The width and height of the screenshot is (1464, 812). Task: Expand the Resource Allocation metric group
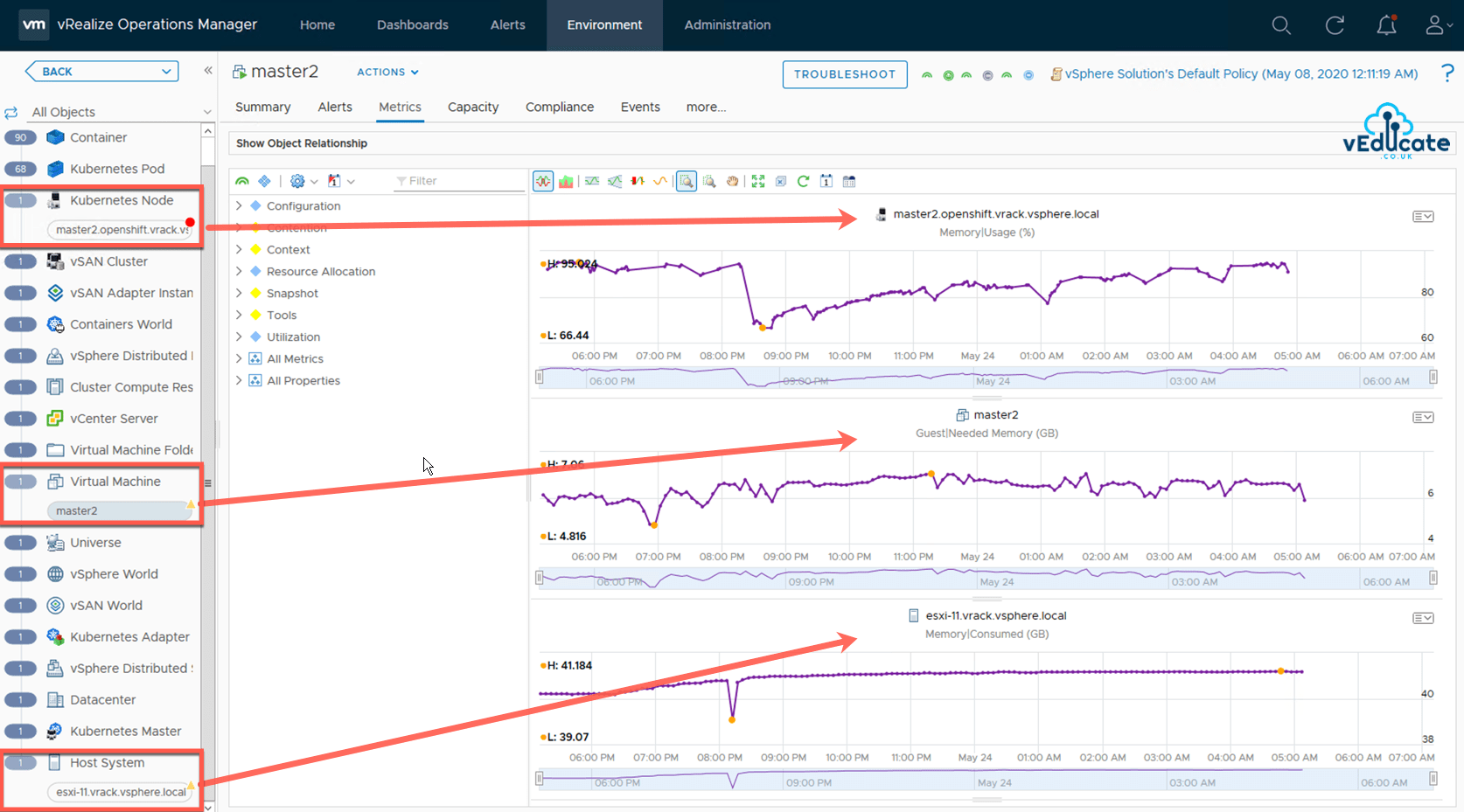pos(239,271)
